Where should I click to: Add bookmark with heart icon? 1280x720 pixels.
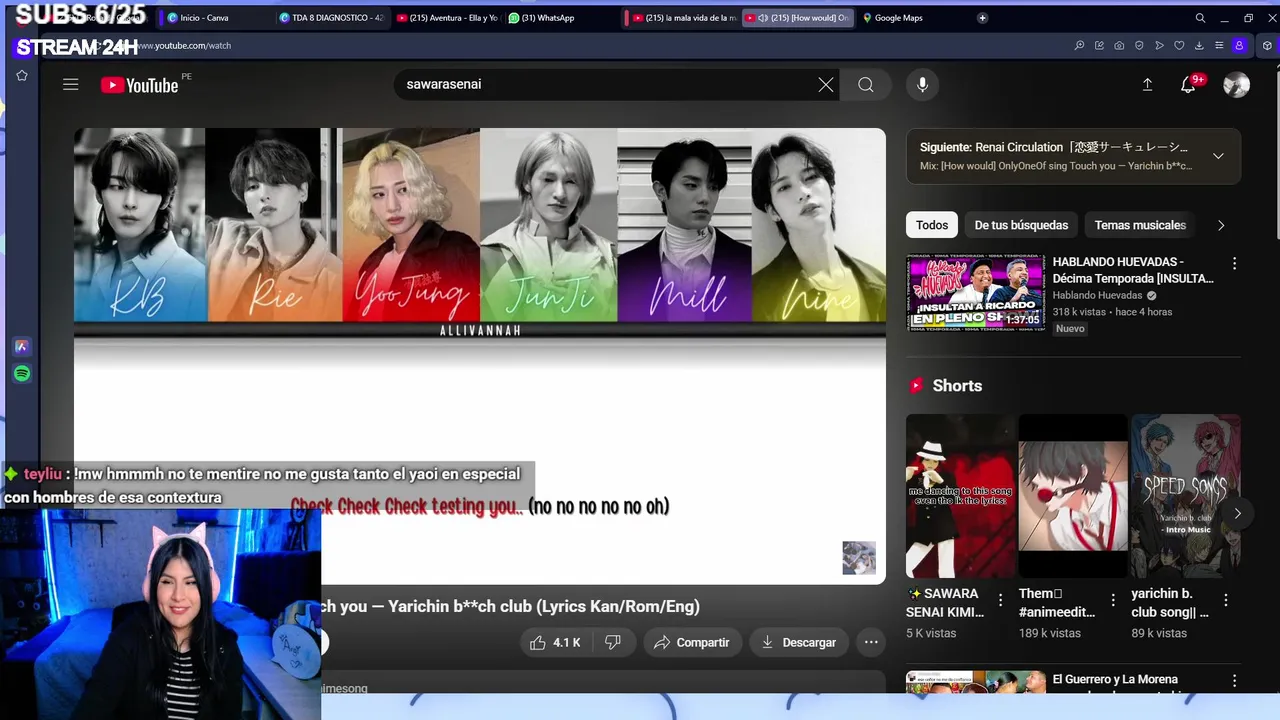[1179, 46]
